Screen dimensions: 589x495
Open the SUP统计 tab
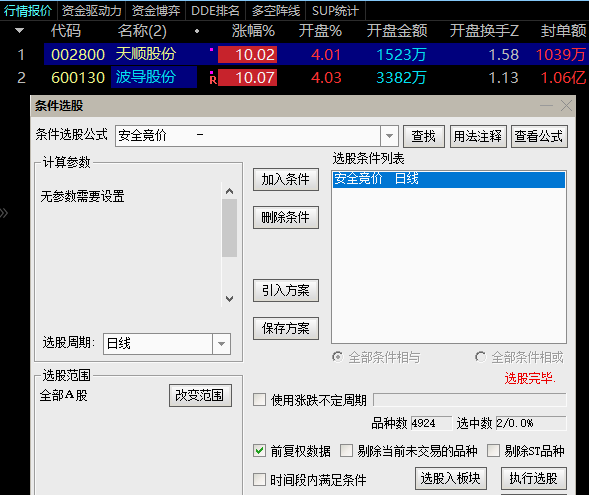(x=335, y=11)
